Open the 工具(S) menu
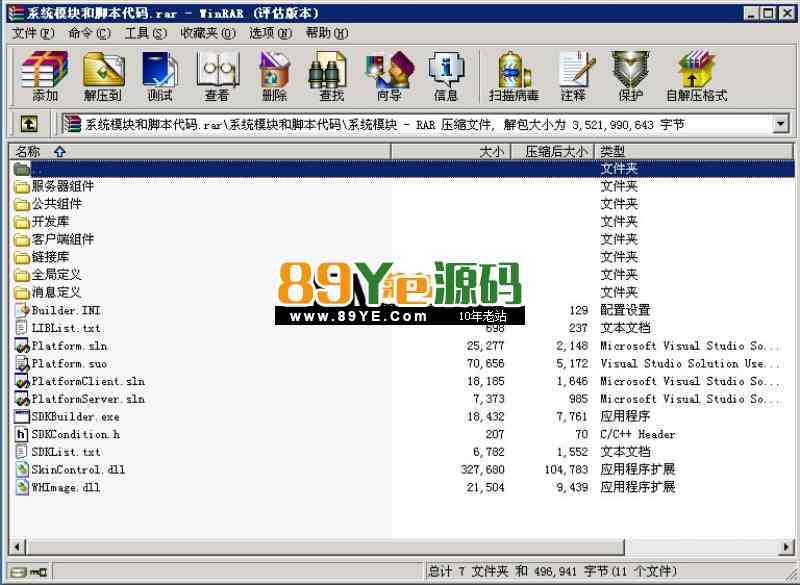This screenshot has width=800, height=585. [x=146, y=33]
